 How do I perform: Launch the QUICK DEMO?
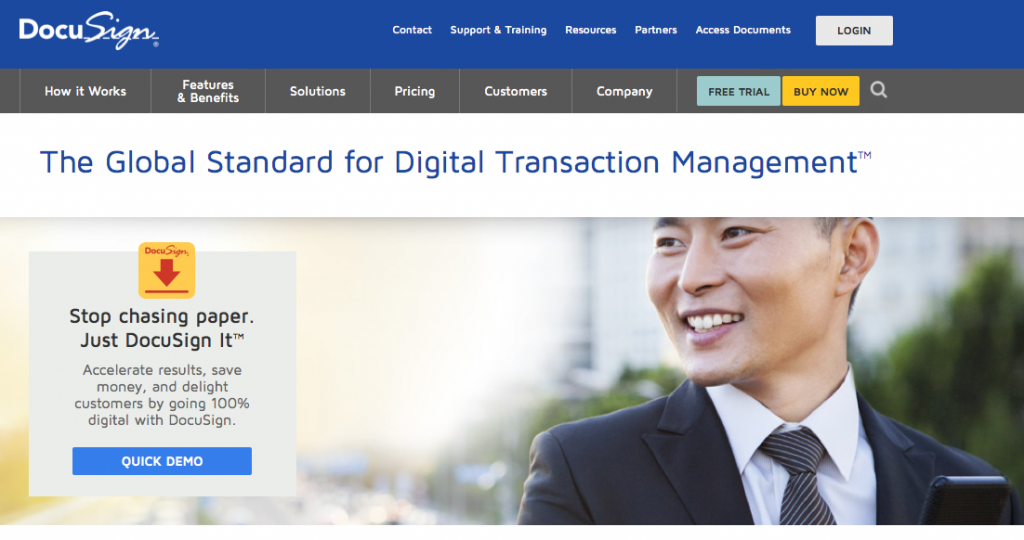tap(162, 461)
